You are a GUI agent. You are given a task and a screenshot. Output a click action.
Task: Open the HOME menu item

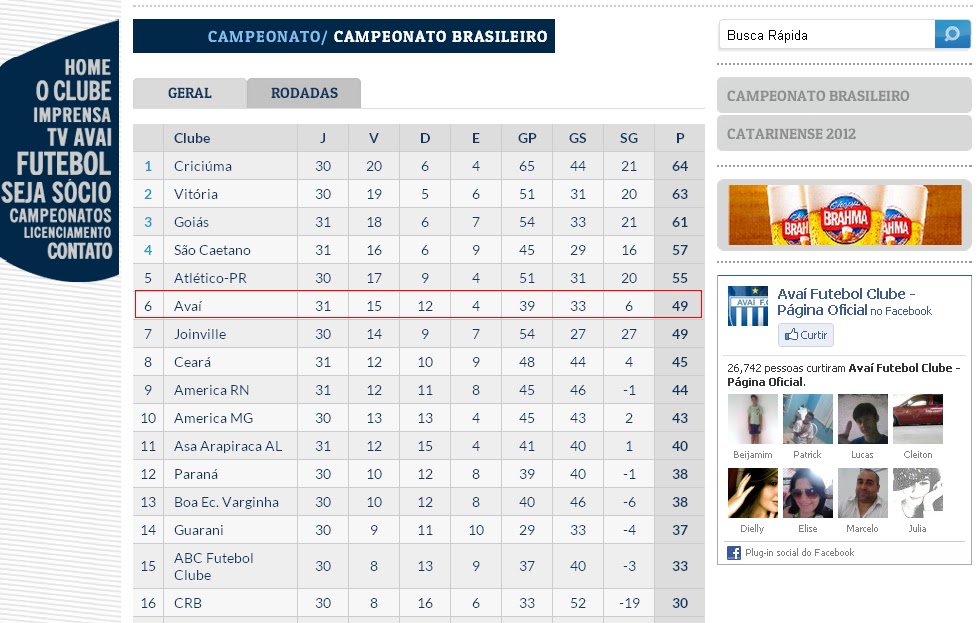[x=88, y=67]
